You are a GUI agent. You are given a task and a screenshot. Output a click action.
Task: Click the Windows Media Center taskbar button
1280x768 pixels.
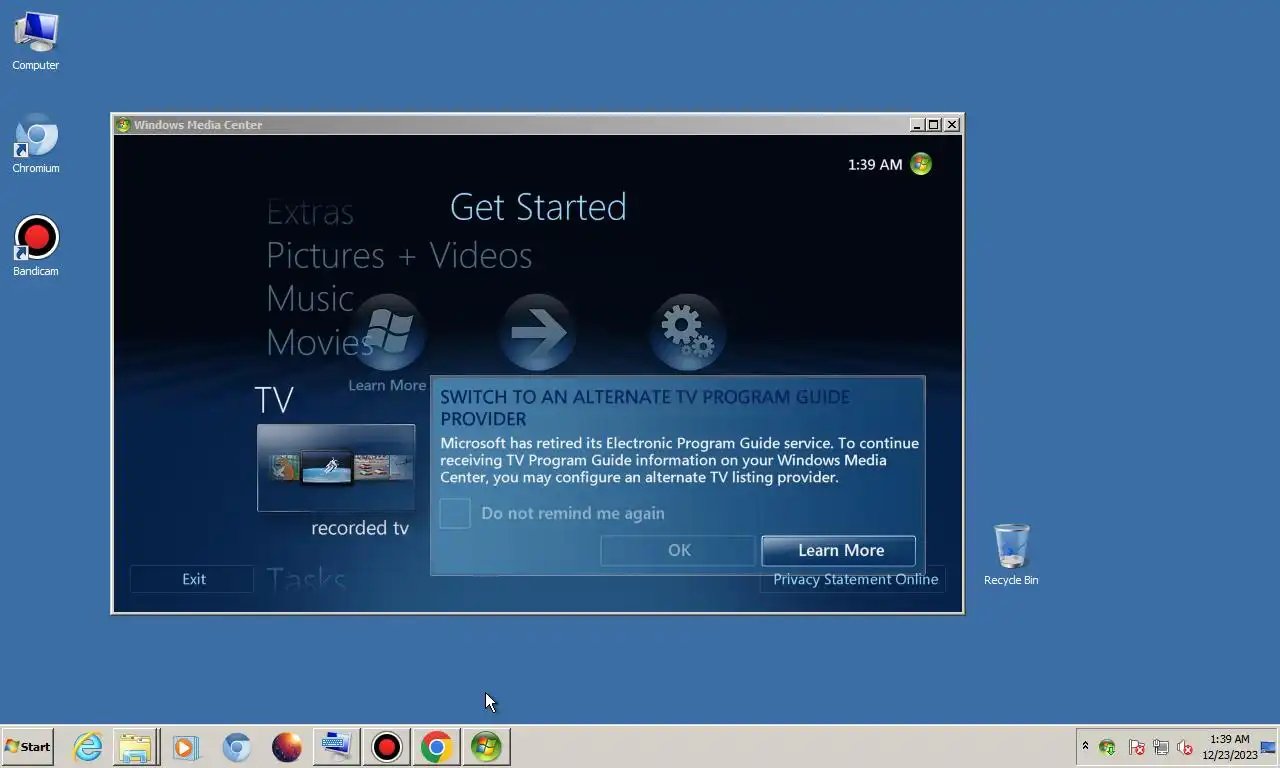click(x=486, y=747)
